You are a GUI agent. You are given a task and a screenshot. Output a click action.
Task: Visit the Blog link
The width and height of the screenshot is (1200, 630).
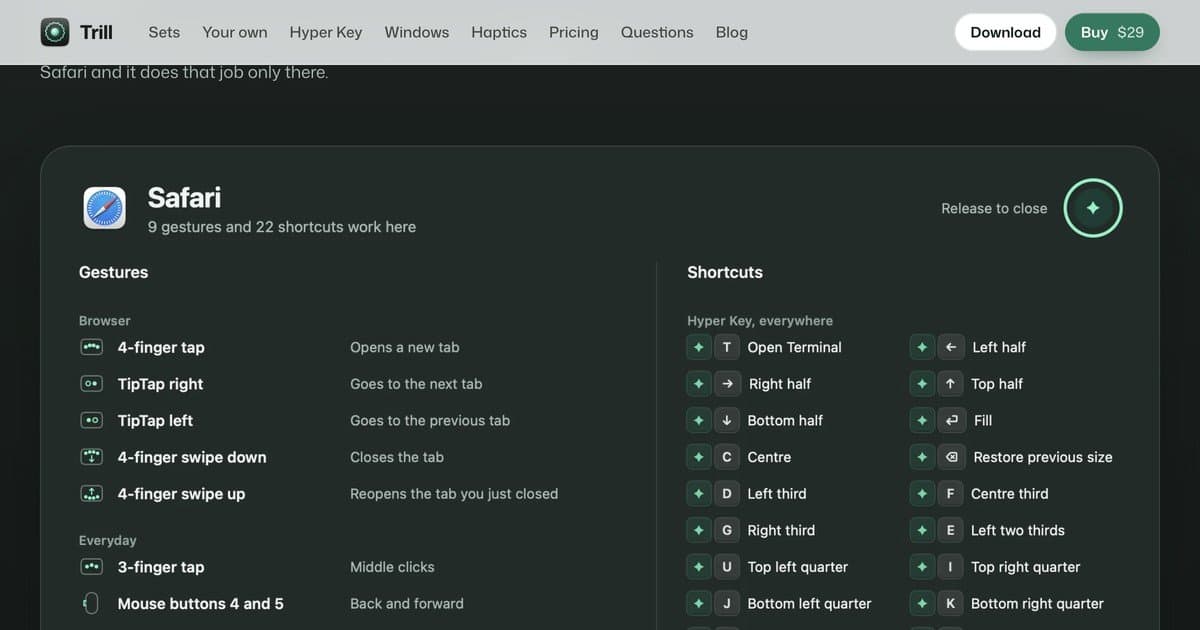[x=732, y=32]
